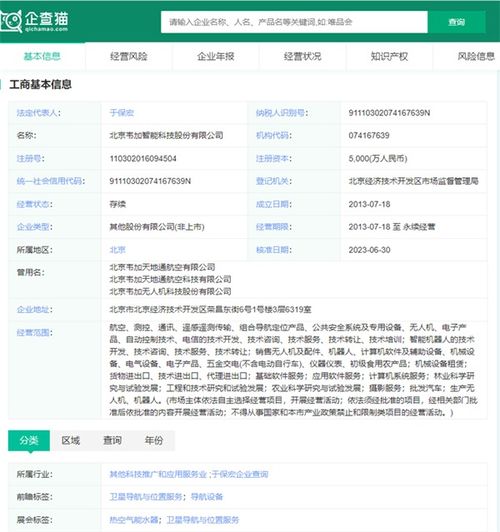The height and width of the screenshot is (532, 500).
Task: Switch to the 经营风险 tab
Action: tap(129, 56)
